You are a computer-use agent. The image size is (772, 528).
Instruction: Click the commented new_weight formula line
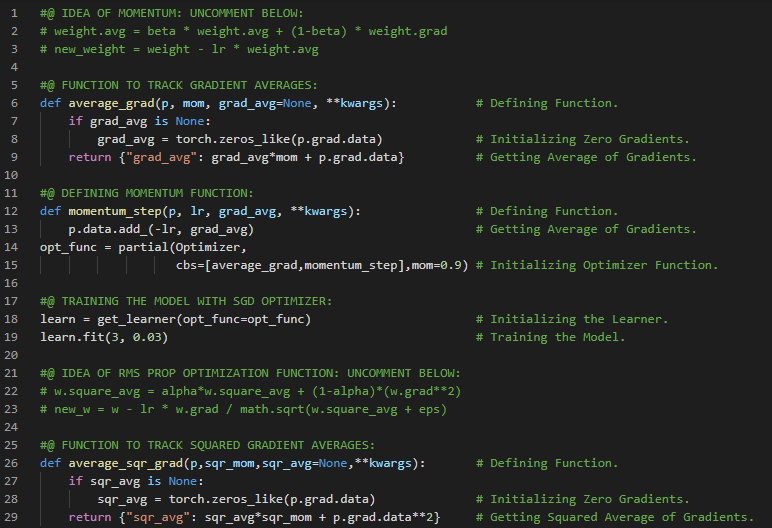(x=179, y=49)
